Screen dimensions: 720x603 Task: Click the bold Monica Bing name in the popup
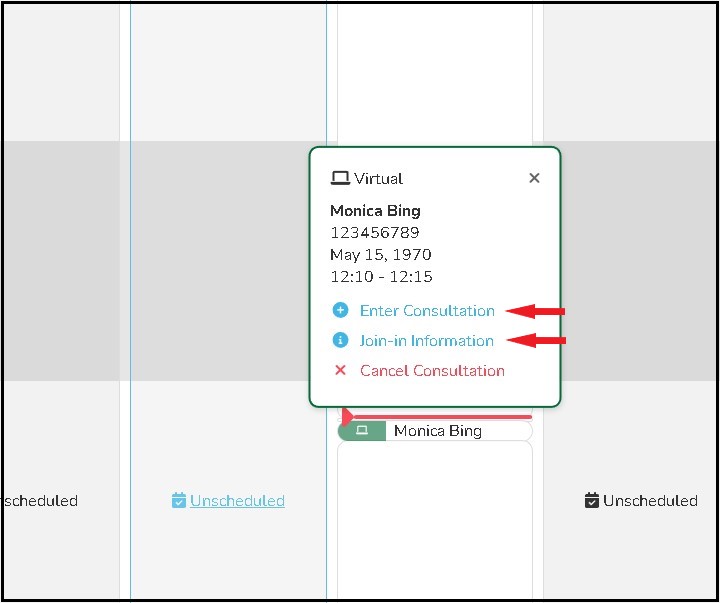(x=375, y=211)
